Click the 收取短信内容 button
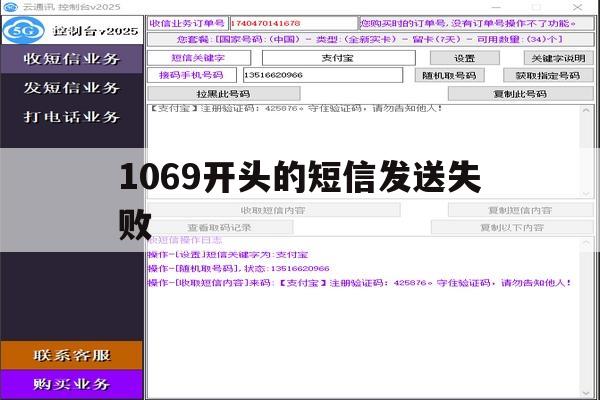The height and width of the screenshot is (400, 600). 273,210
